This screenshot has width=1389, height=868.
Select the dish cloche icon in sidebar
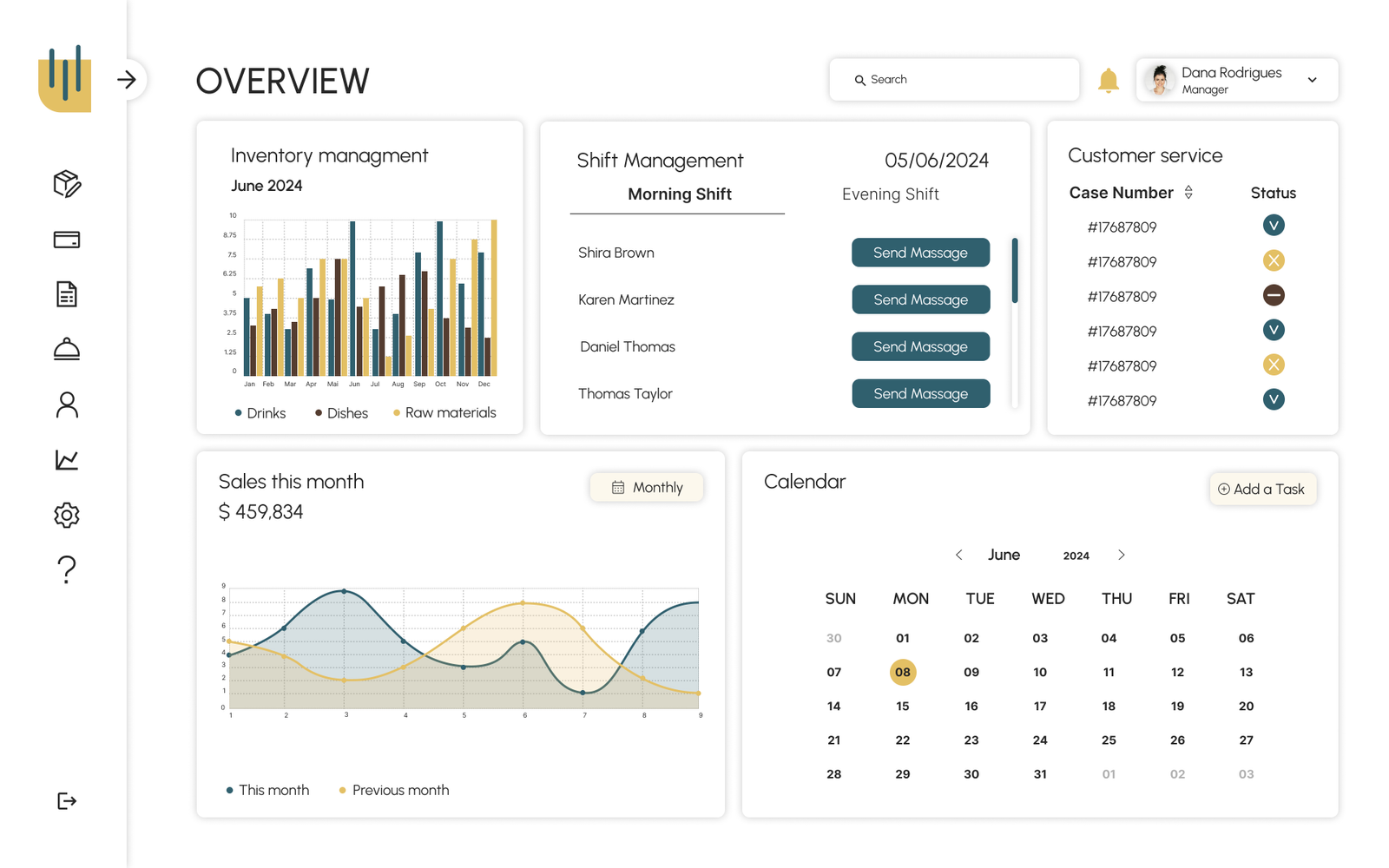point(67,349)
